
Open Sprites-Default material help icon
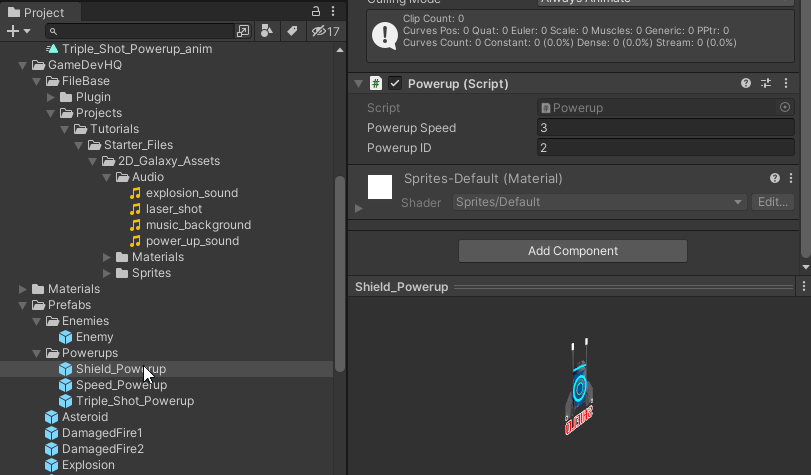click(x=775, y=179)
